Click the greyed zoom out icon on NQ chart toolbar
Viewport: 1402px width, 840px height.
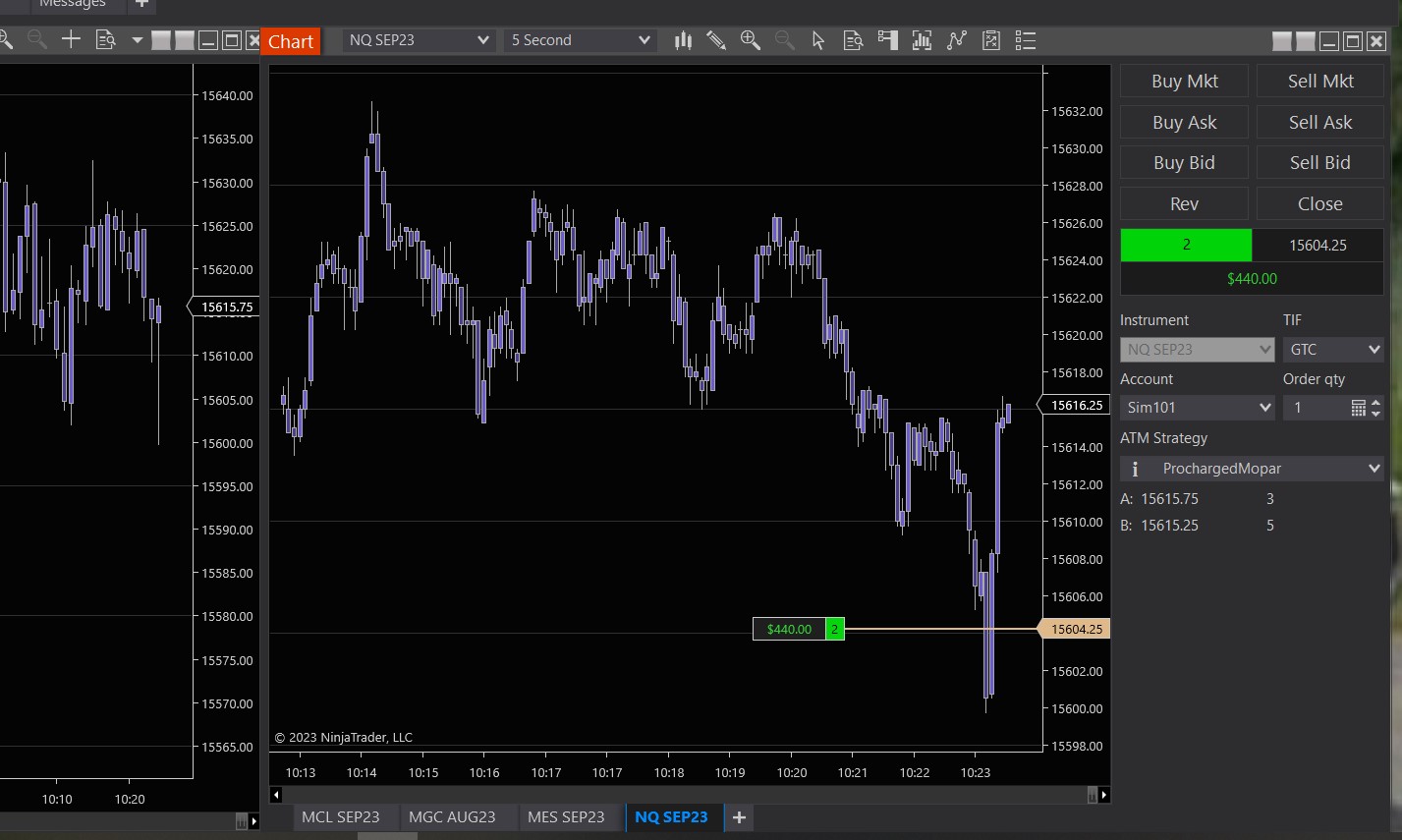pos(784,40)
